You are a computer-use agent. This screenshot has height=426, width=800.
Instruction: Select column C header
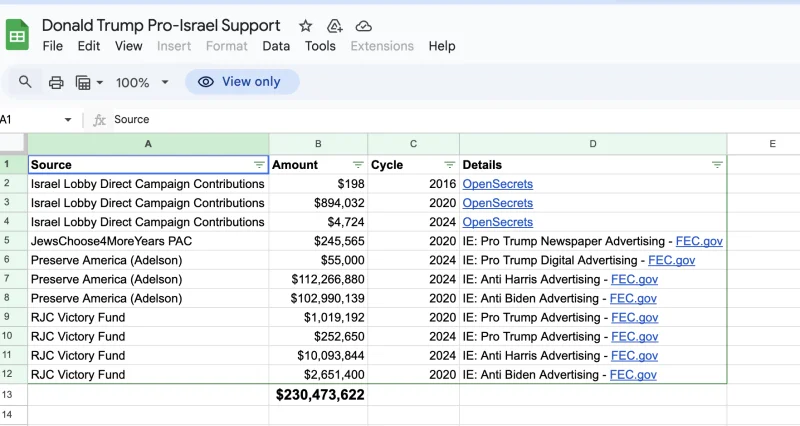click(413, 144)
